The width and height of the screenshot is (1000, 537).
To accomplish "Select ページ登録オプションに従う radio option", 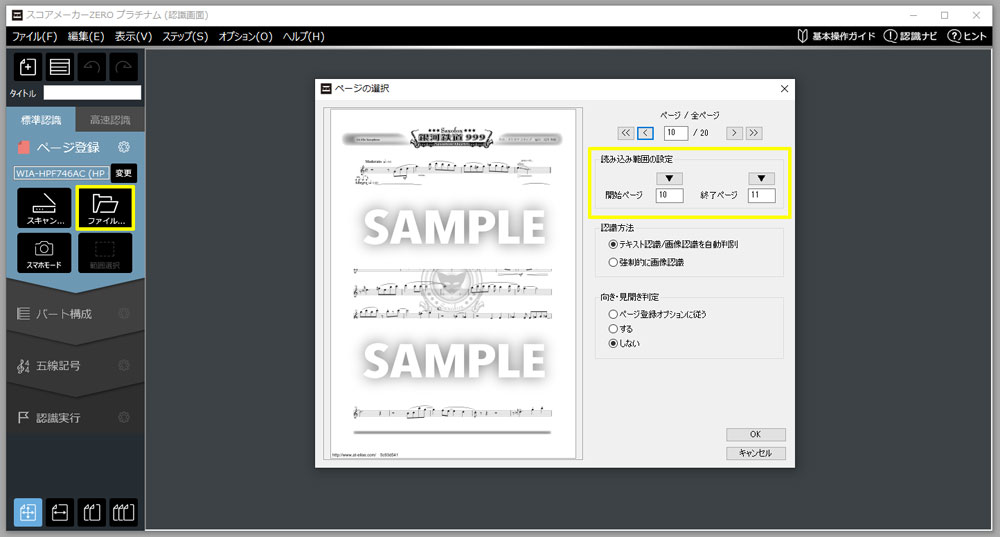I will [658, 314].
